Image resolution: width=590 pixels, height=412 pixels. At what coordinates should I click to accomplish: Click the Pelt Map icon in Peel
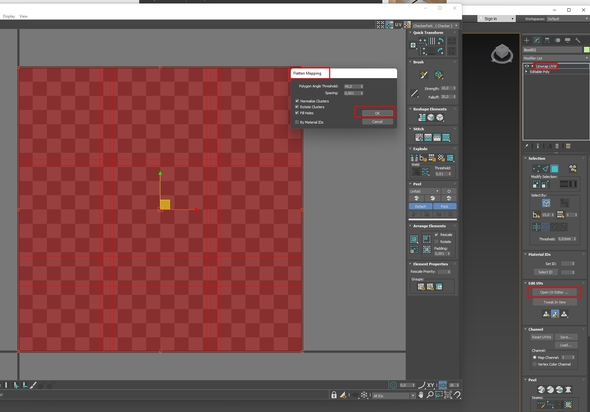569,389
